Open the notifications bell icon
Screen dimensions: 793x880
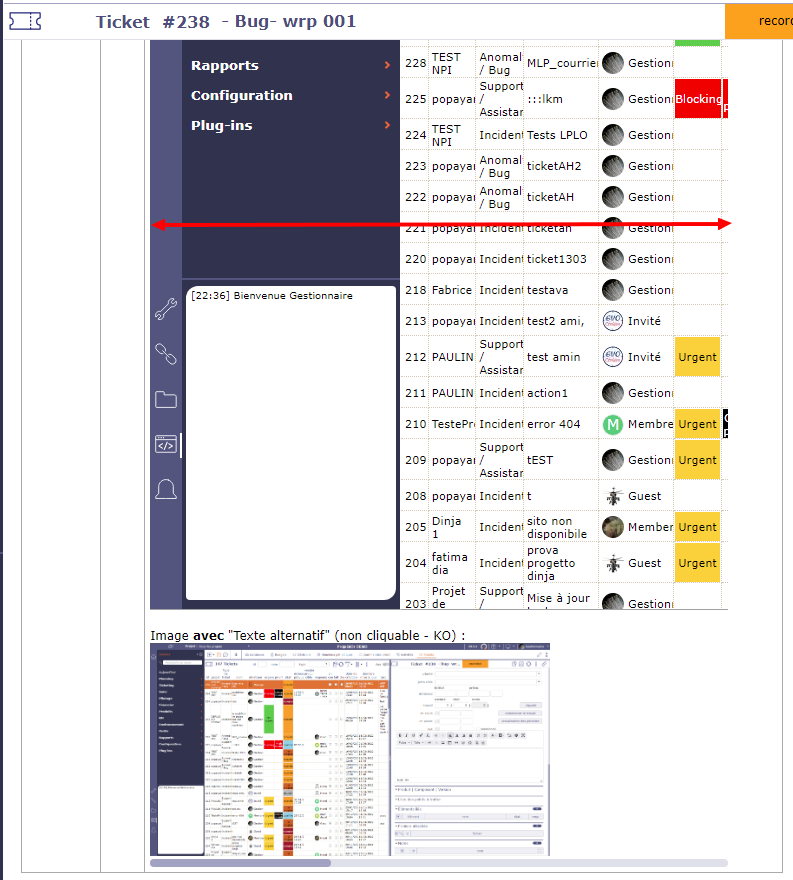[x=166, y=489]
